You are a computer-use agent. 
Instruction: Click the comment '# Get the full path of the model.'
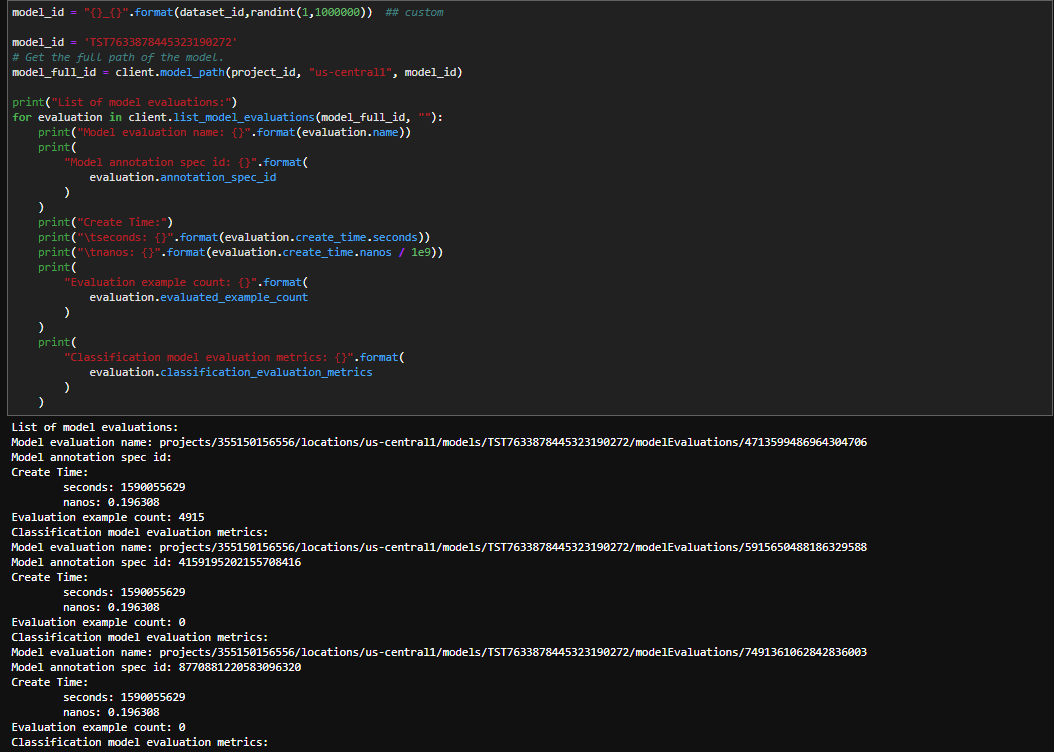click(x=118, y=57)
